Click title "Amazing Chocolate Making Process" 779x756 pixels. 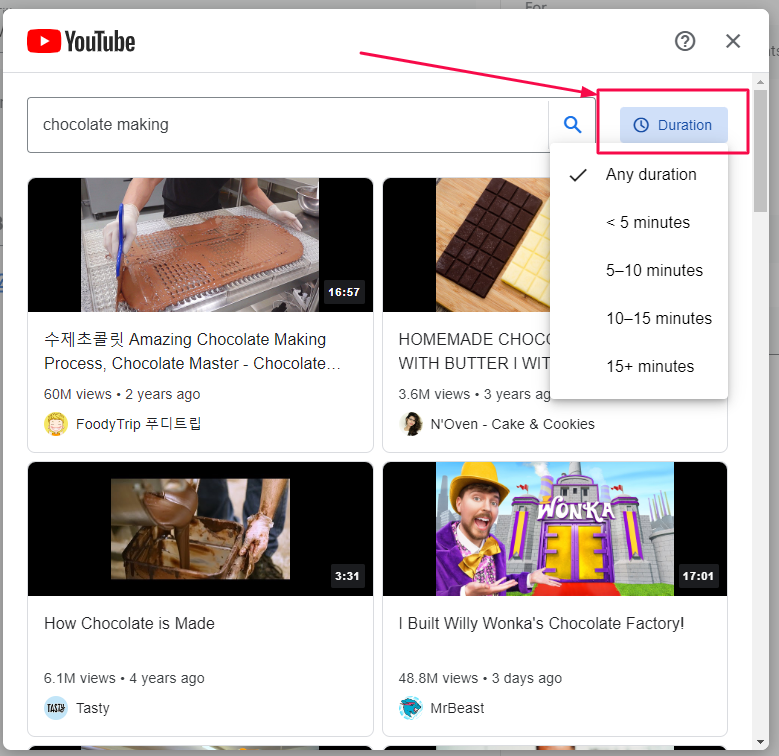pyautogui.click(x=192, y=352)
